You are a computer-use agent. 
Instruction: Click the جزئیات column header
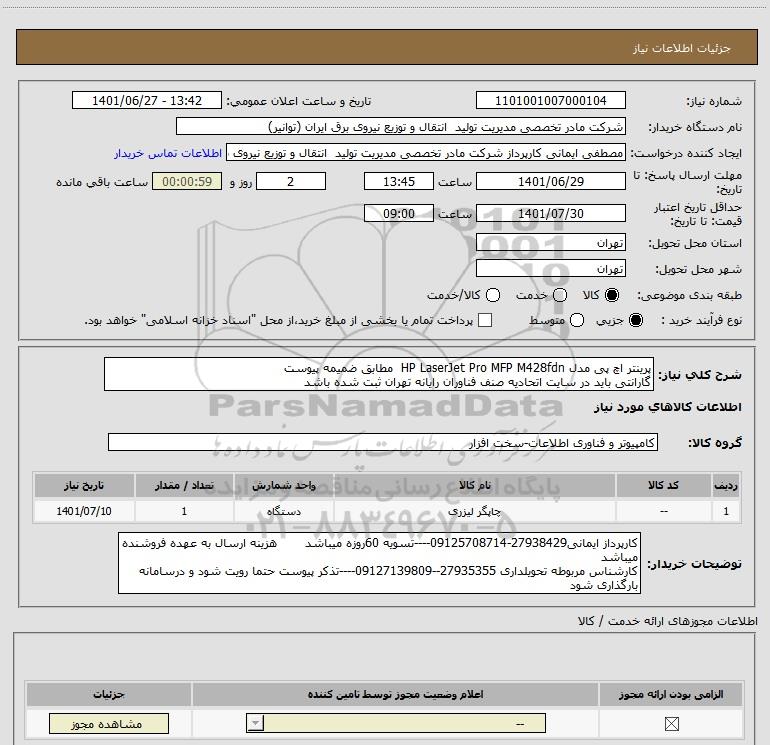pyautogui.click(x=109, y=694)
